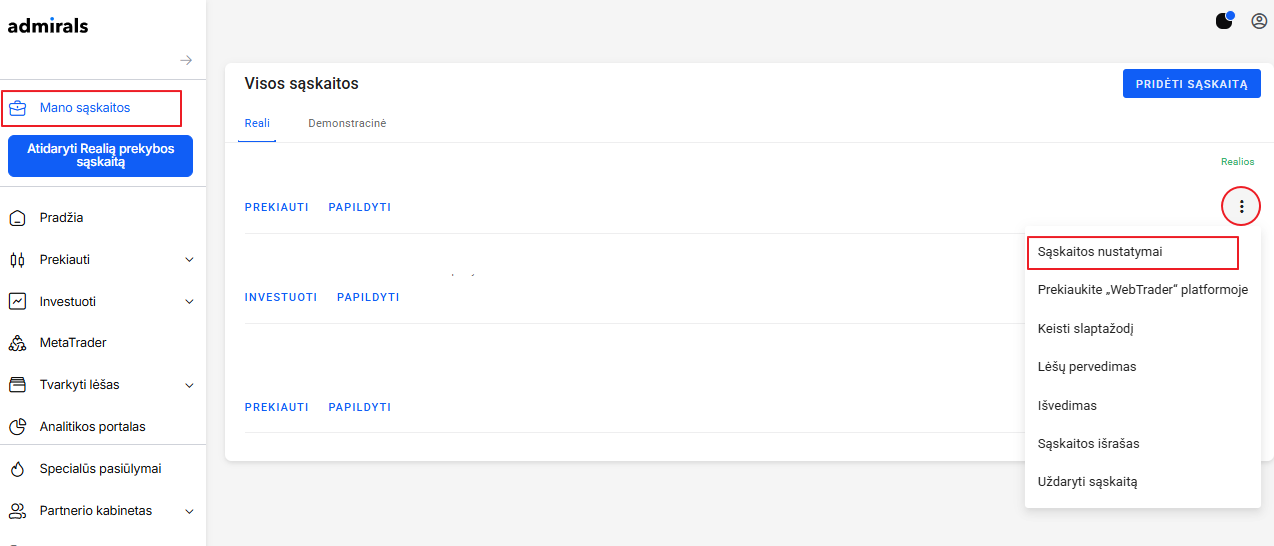Open the three-dot account options menu

[x=1241, y=207]
